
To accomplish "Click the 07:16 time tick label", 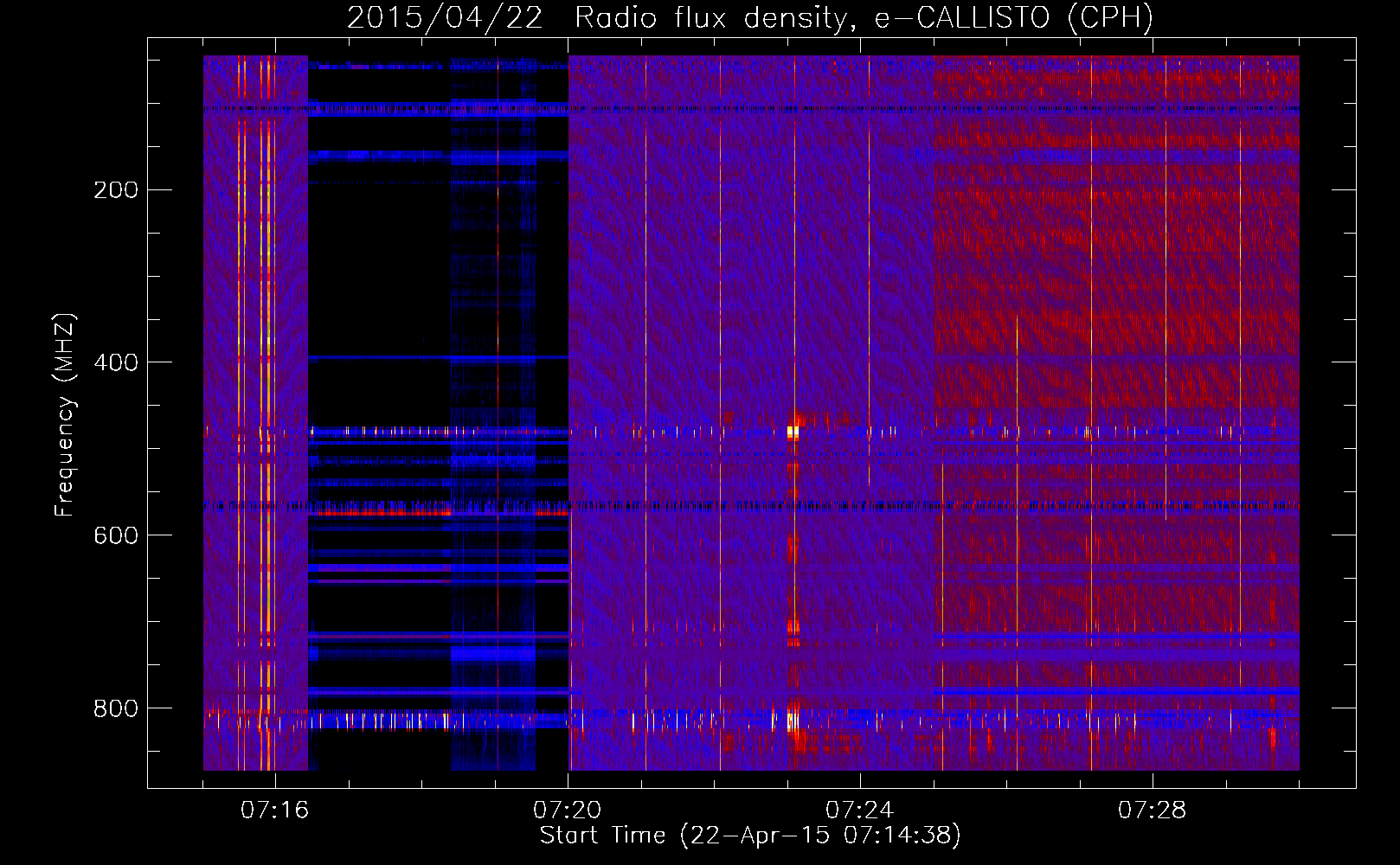I will (274, 810).
